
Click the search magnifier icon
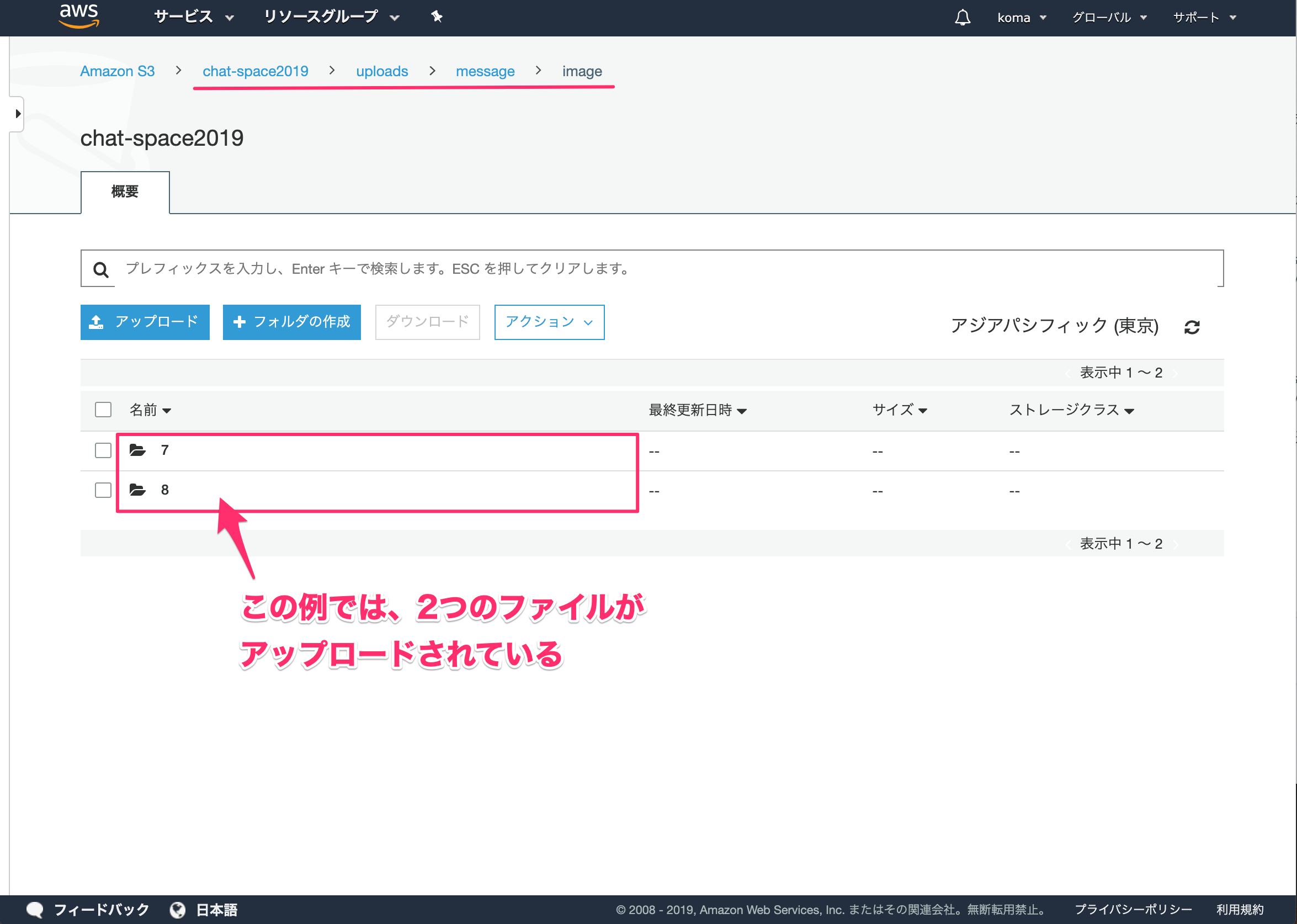click(x=100, y=269)
